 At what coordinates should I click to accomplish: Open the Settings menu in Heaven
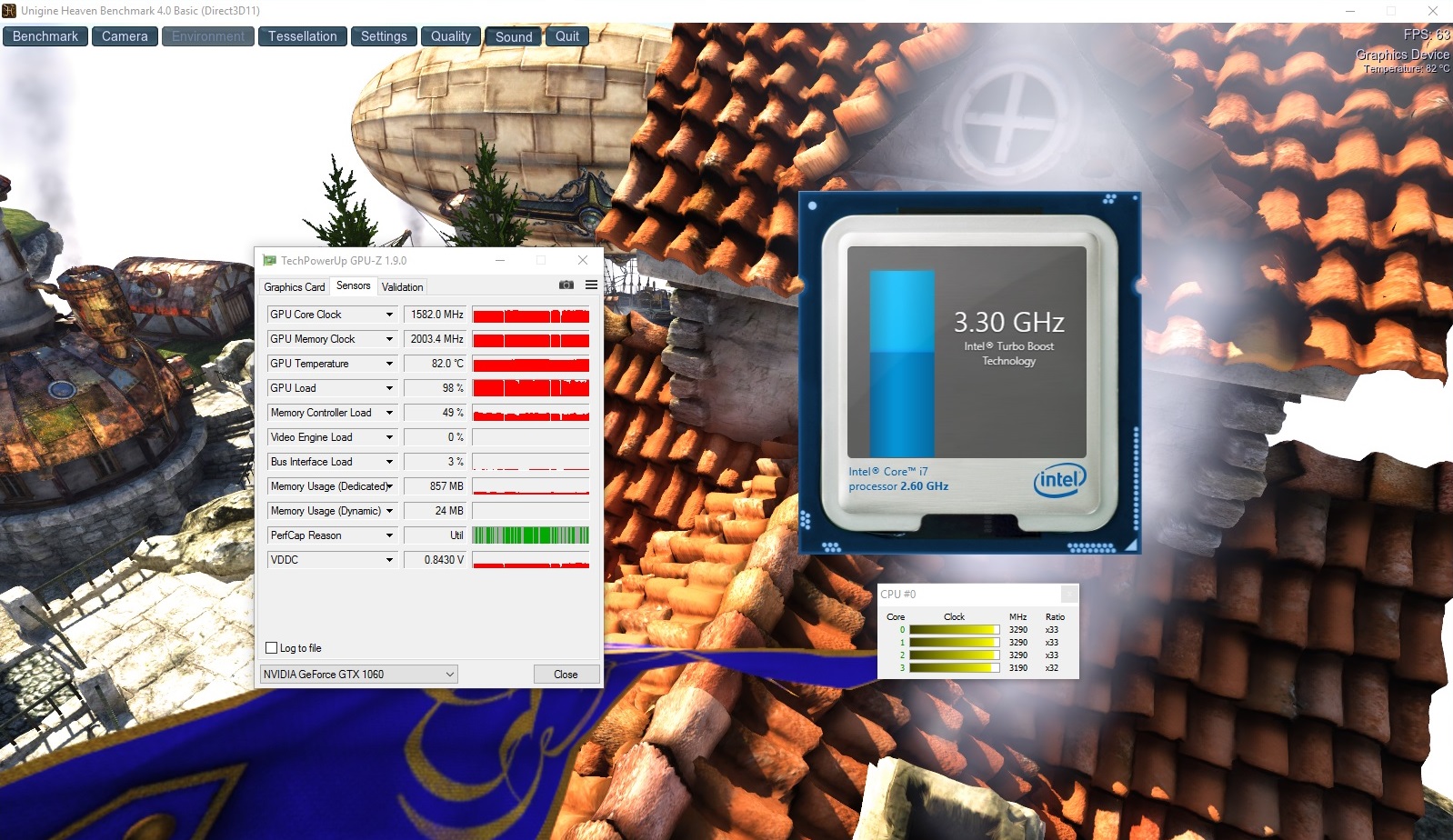coord(384,36)
